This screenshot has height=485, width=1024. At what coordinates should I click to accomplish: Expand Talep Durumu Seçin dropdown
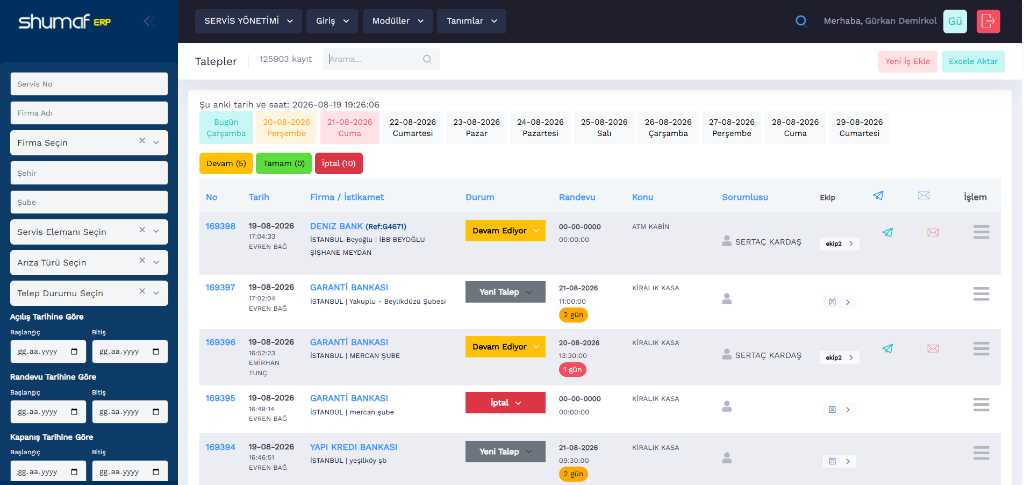tap(156, 293)
